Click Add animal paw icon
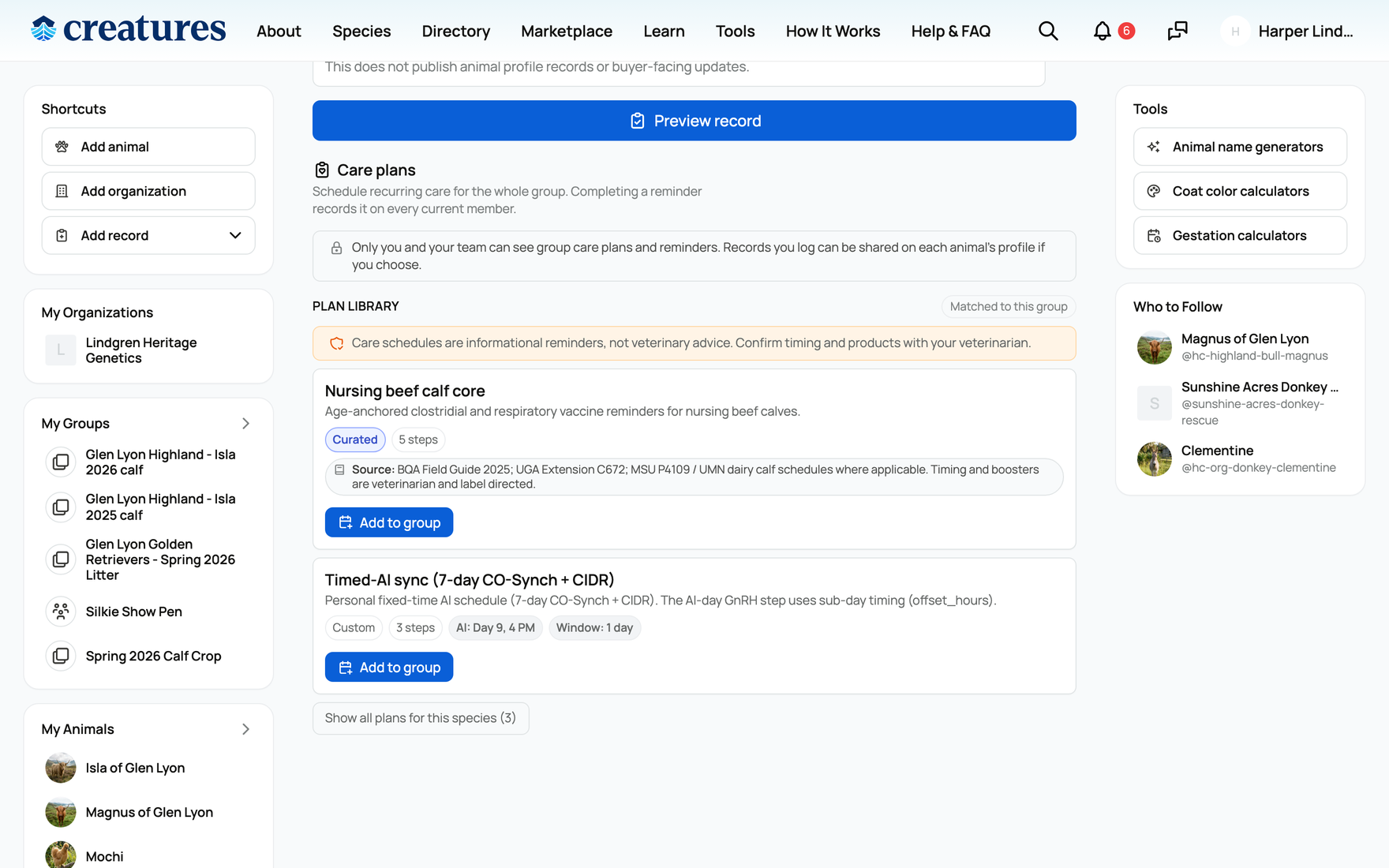 (62, 147)
